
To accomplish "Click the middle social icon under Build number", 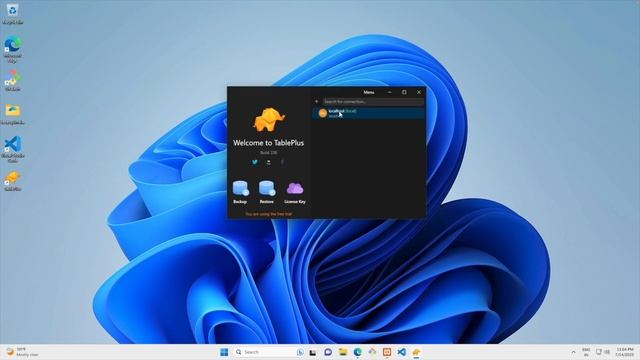I will [269, 162].
